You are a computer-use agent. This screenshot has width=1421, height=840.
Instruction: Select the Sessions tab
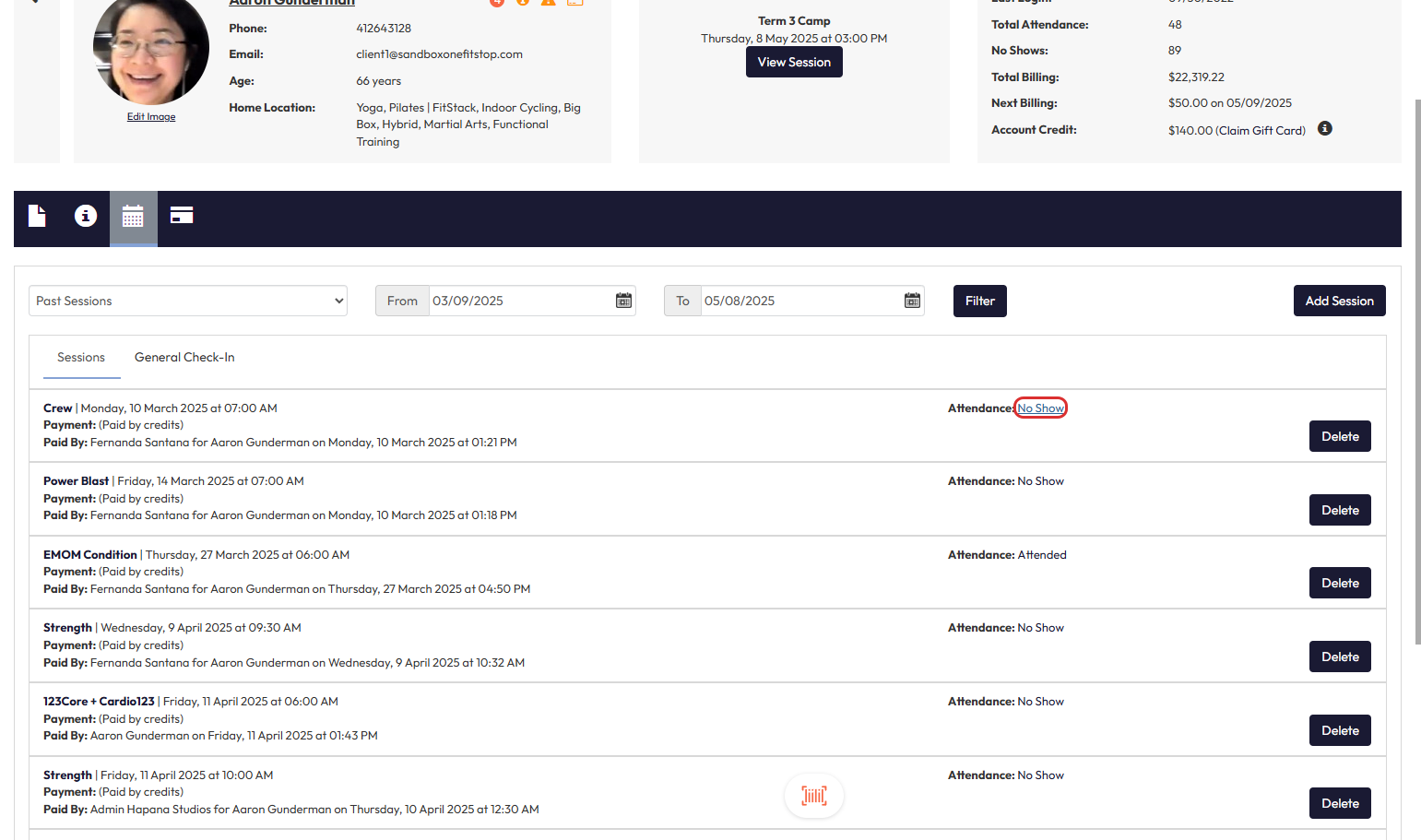point(81,358)
